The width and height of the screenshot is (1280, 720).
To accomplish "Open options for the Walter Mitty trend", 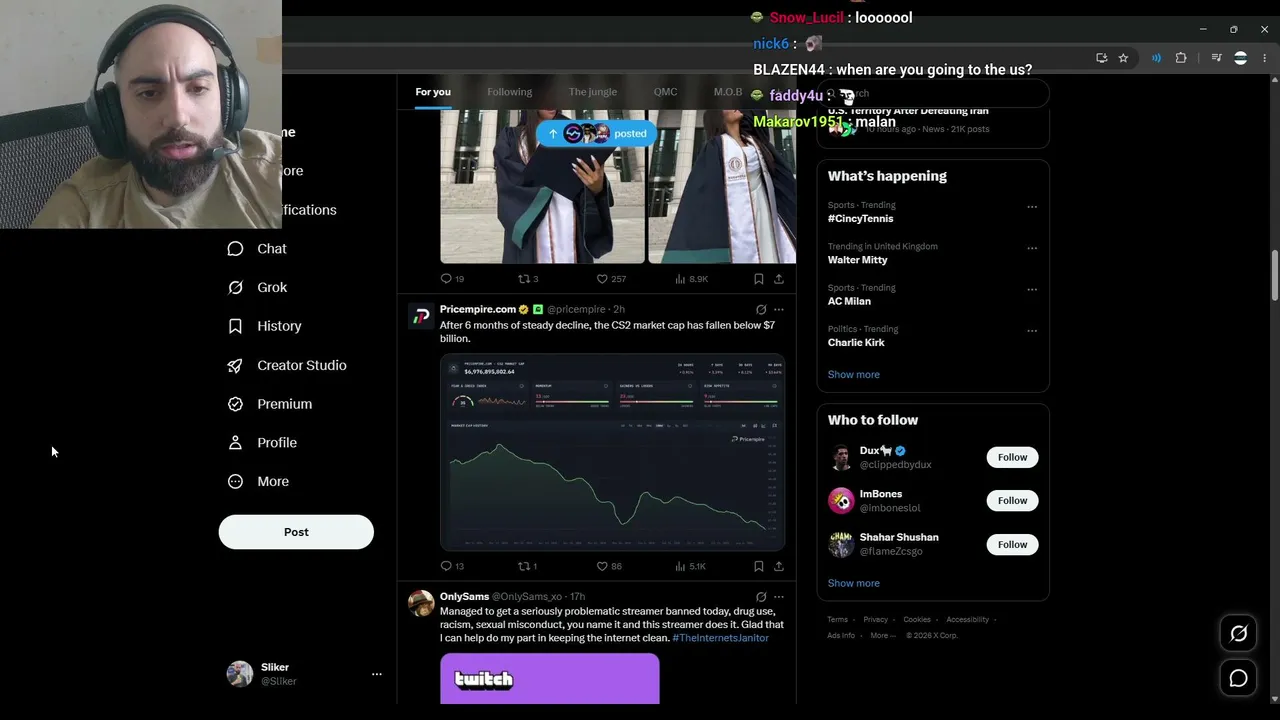I will [x=1032, y=248].
